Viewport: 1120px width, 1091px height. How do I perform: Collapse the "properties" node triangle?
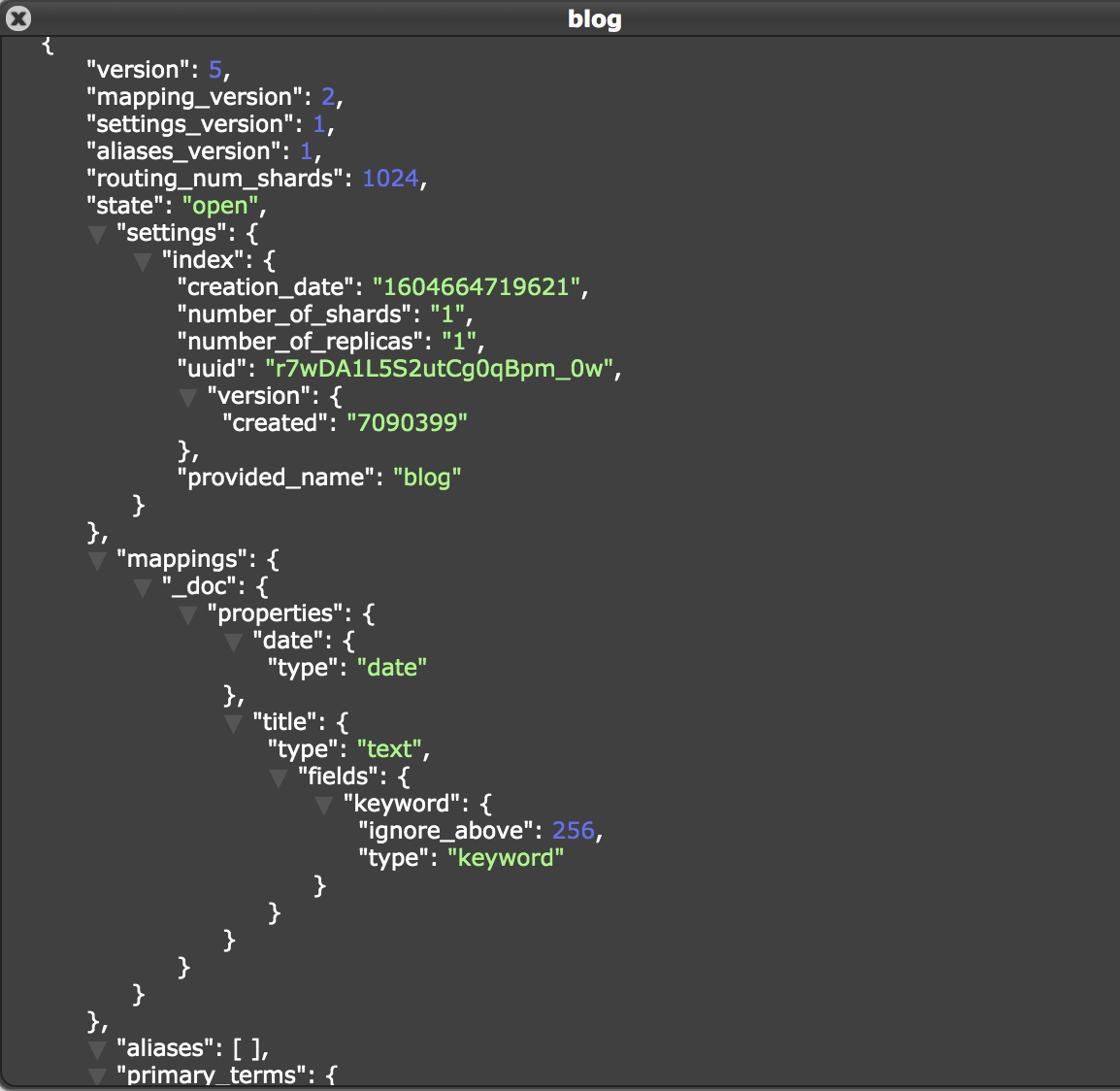click(188, 614)
